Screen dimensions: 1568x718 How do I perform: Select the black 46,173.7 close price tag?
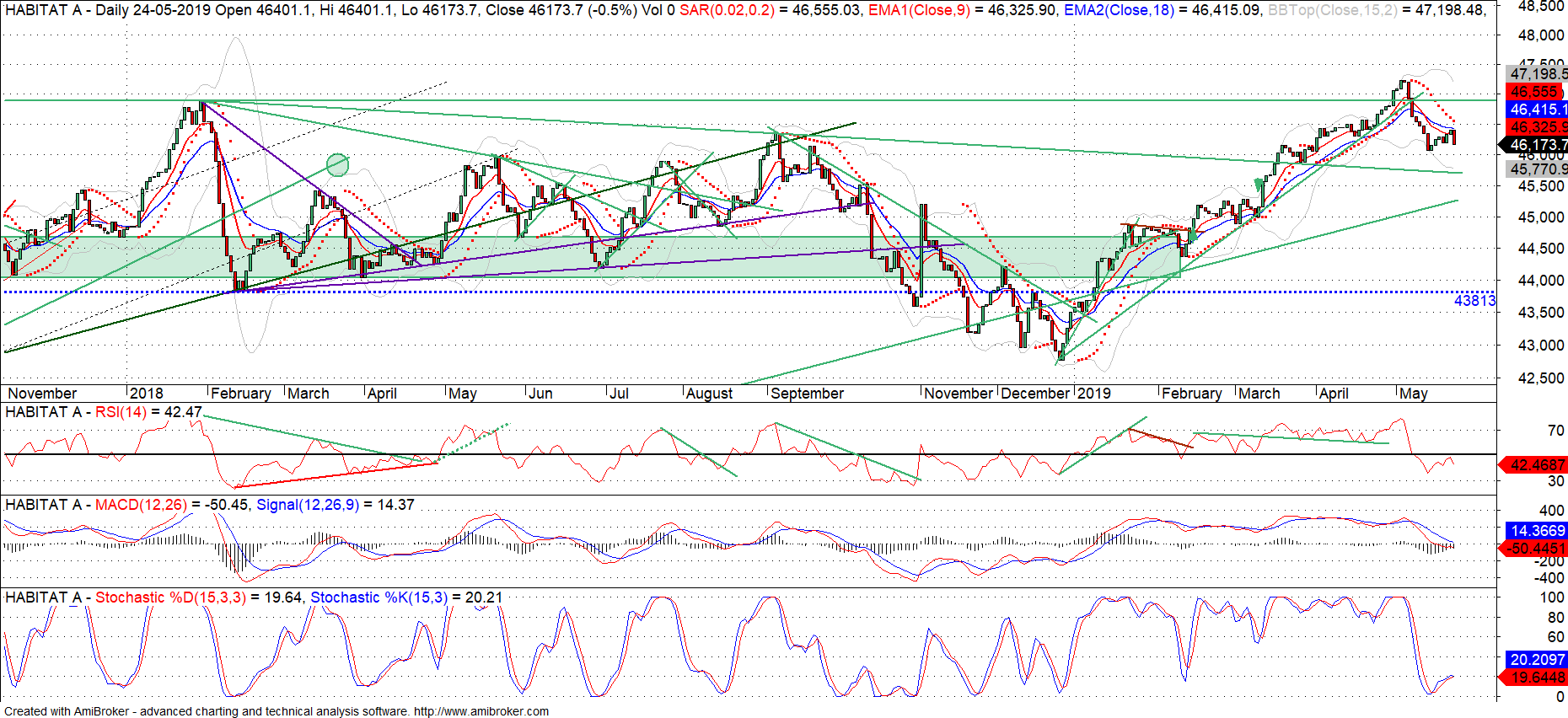1536,145
